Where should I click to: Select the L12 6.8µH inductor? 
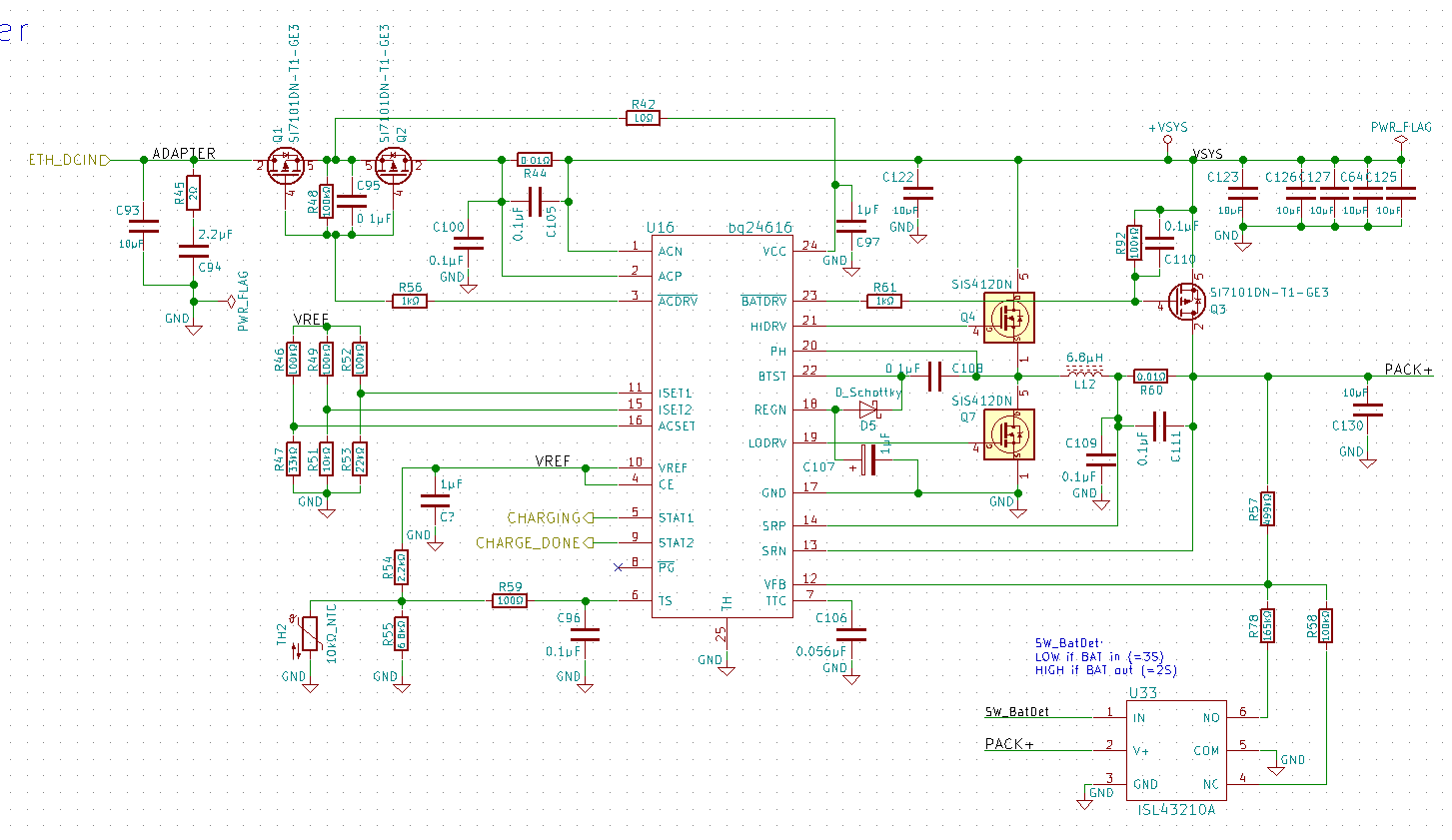tap(1085, 376)
